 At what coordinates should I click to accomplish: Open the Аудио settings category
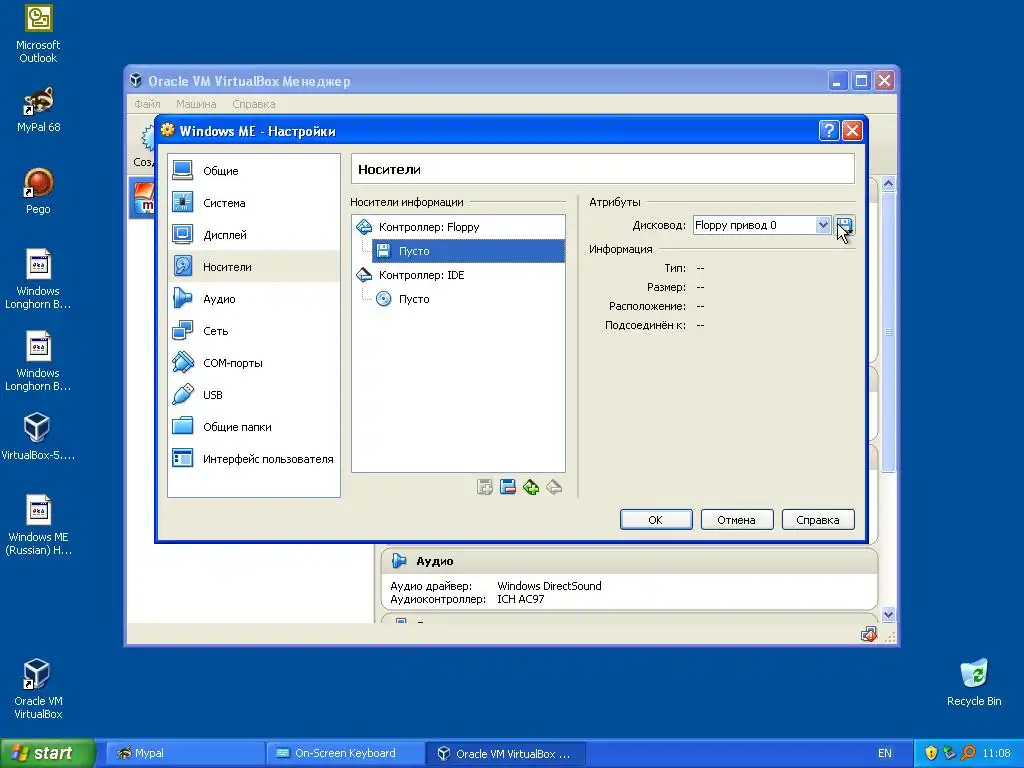coord(254,298)
